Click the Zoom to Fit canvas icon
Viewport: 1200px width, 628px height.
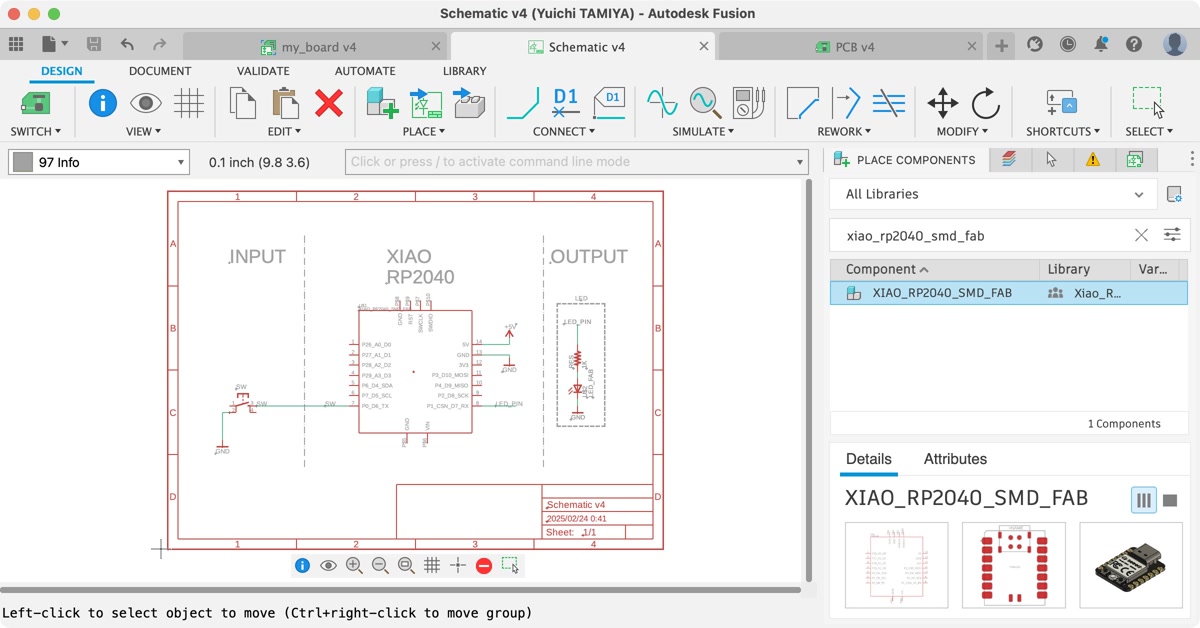(406, 565)
